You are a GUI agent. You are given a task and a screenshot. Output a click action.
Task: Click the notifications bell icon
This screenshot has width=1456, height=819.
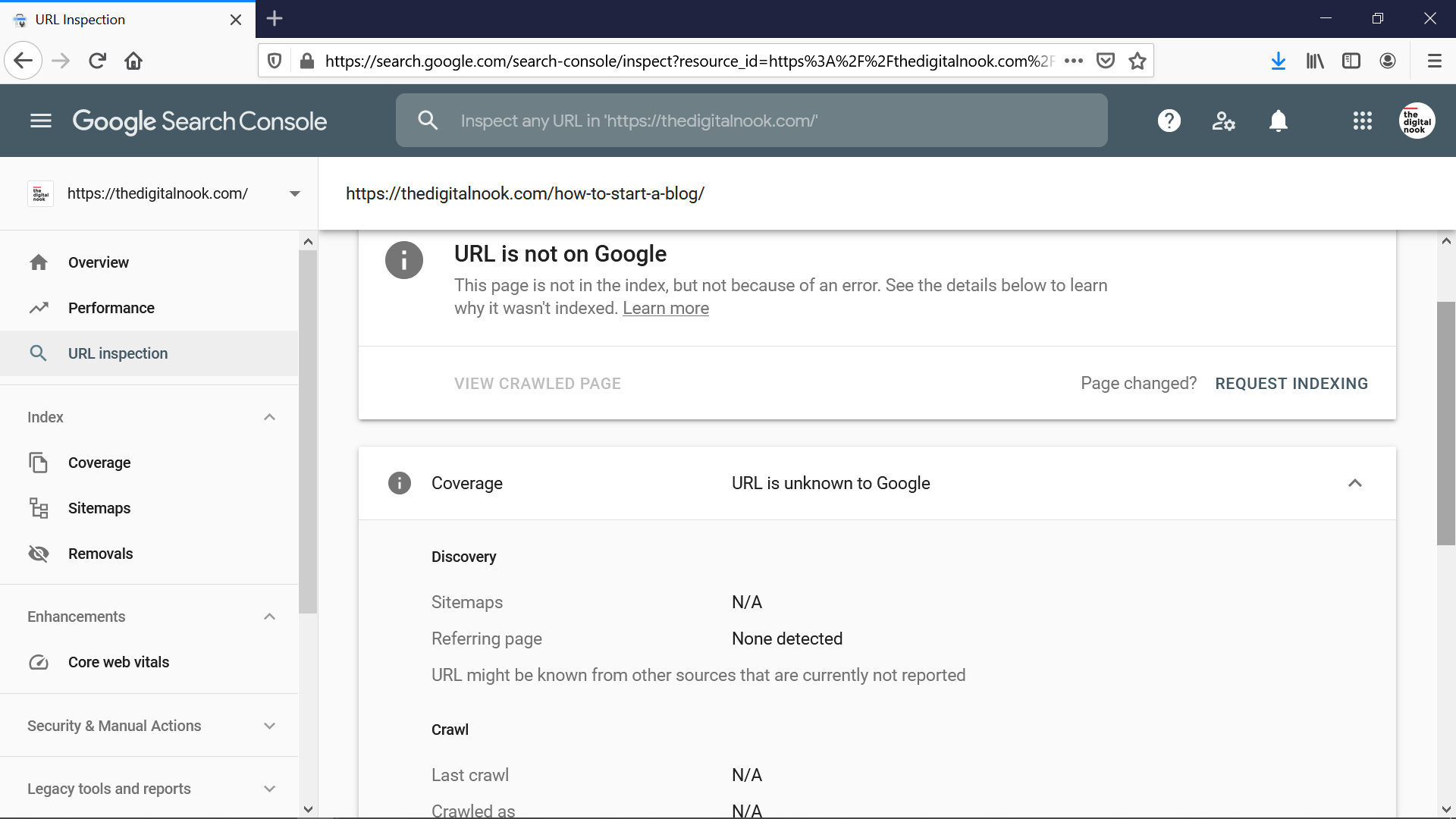coord(1278,120)
